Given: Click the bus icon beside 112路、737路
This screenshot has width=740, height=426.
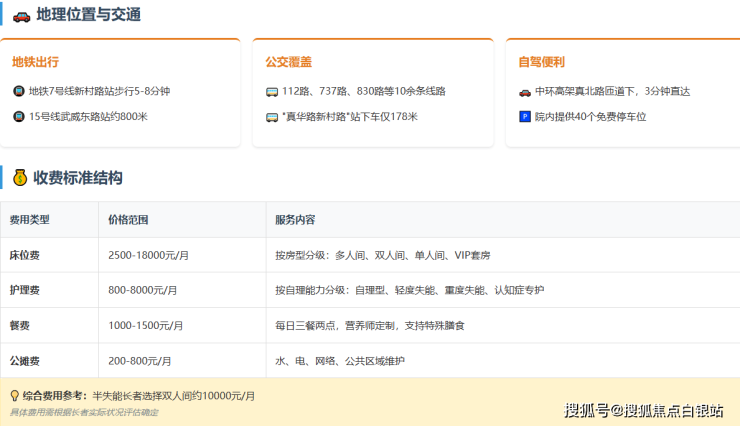Looking at the screenshot, I should pyautogui.click(x=272, y=92).
